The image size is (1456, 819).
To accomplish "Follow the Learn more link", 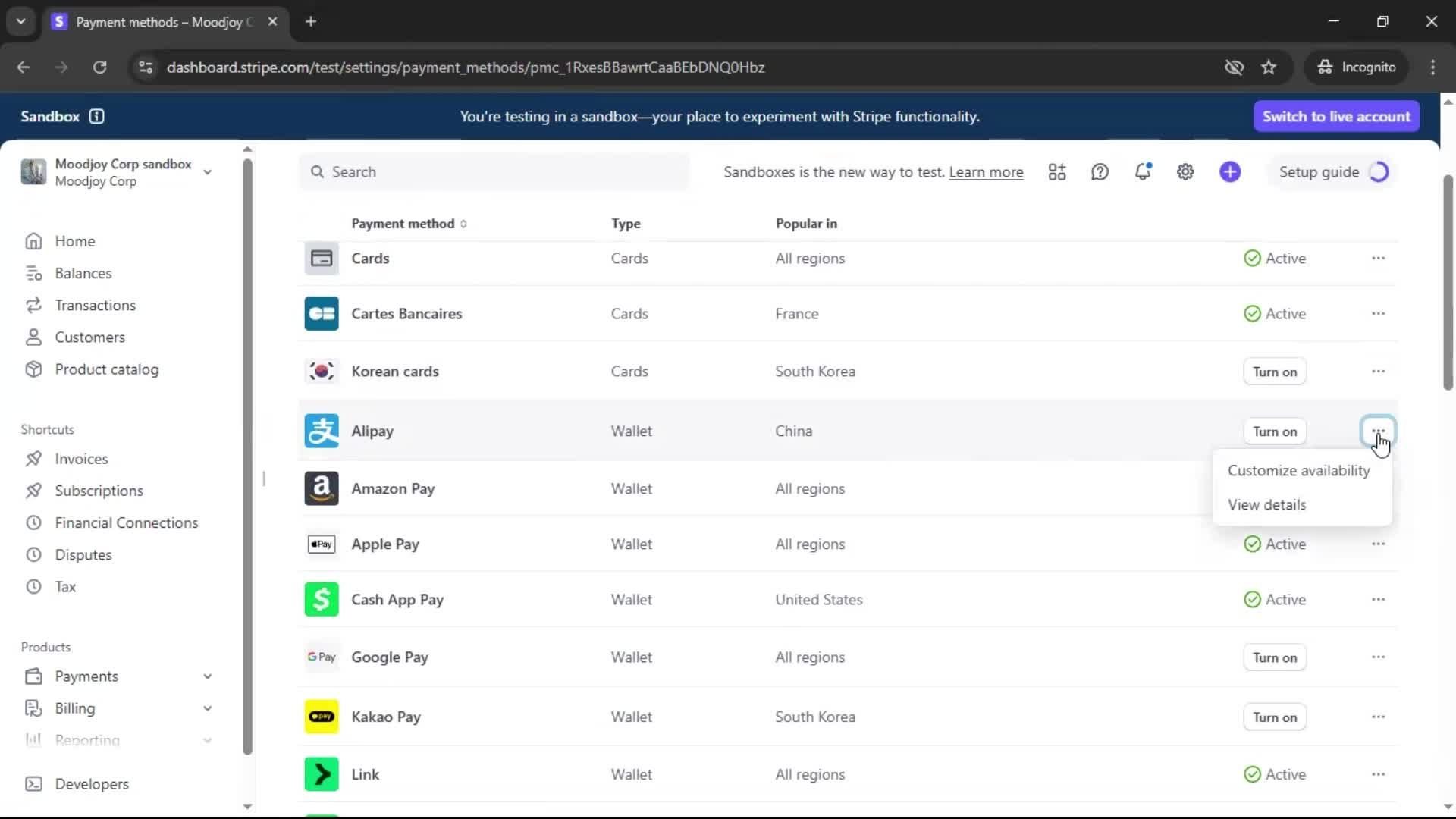I will 986,172.
